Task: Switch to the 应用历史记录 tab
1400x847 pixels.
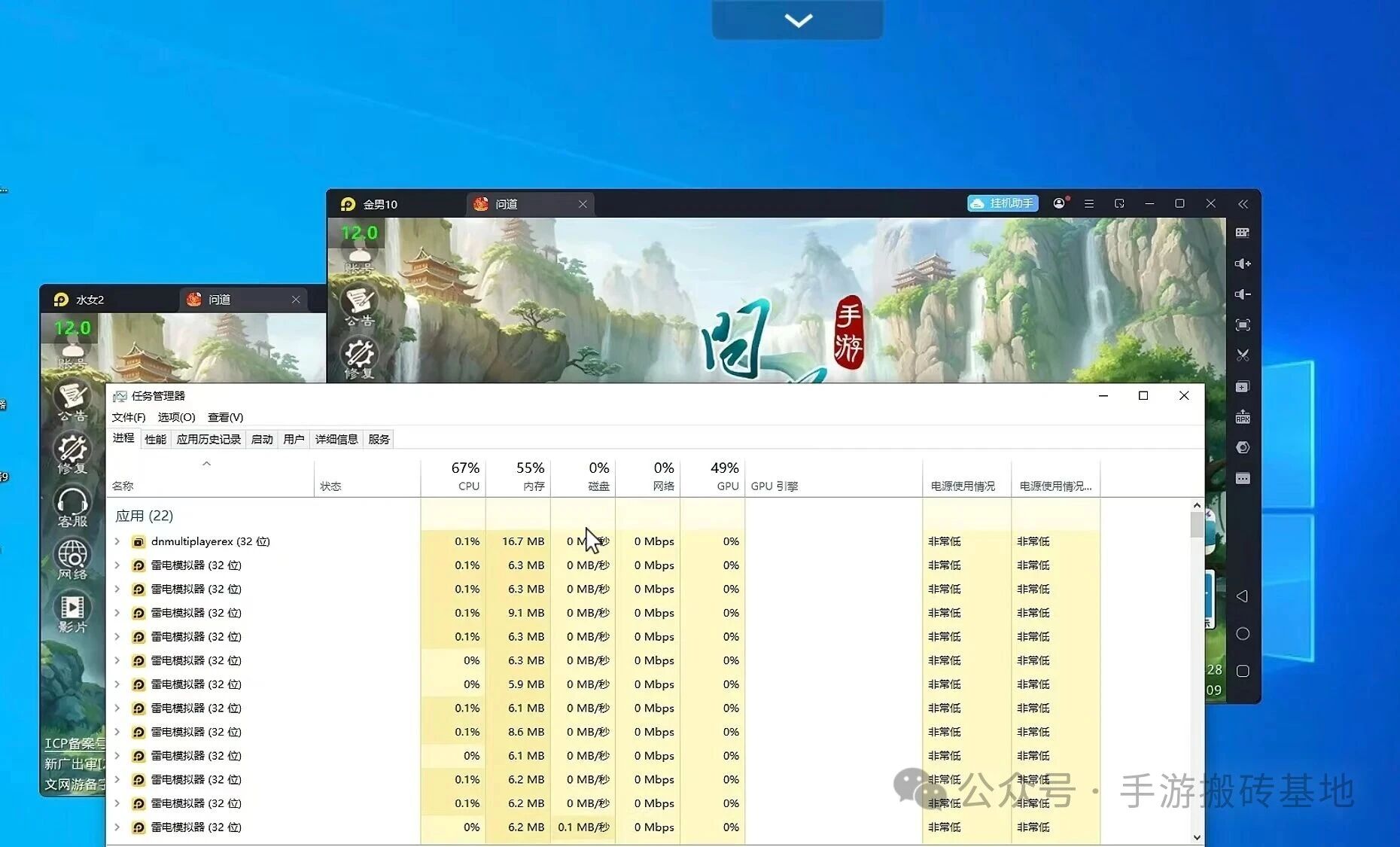Action: tap(208, 439)
